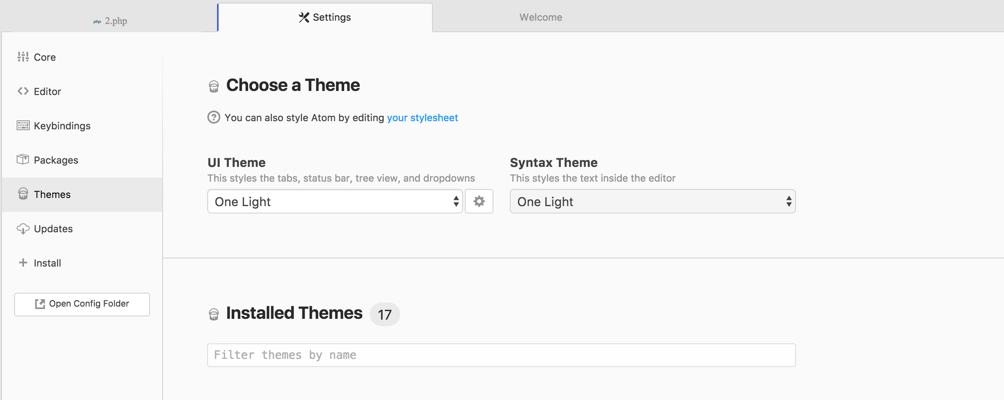Click paint bucket icon beside Choose a Theme

coord(214,86)
